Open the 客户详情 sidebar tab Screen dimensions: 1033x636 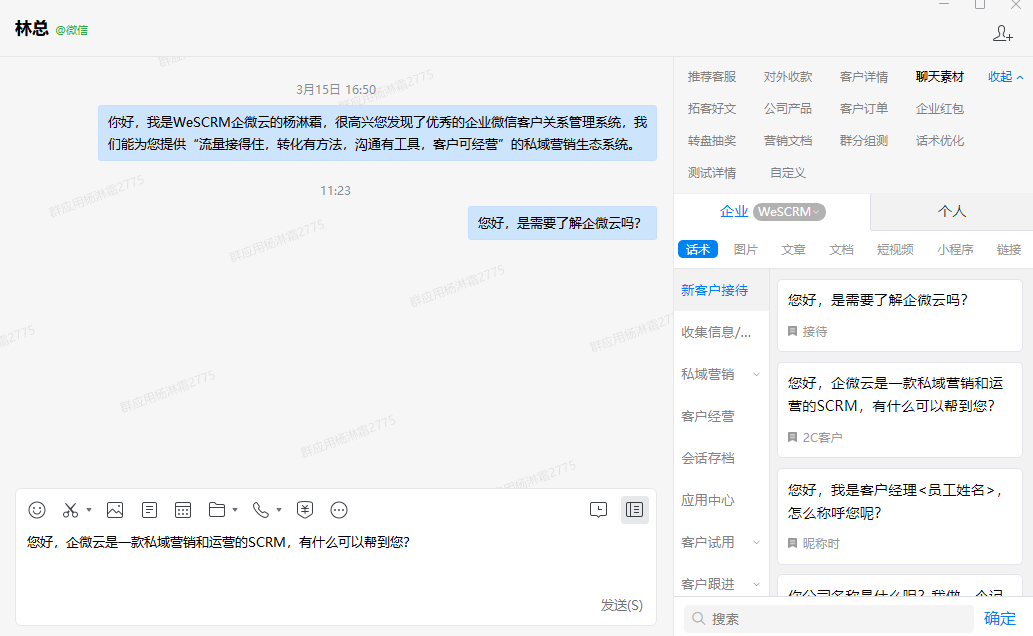(x=864, y=76)
